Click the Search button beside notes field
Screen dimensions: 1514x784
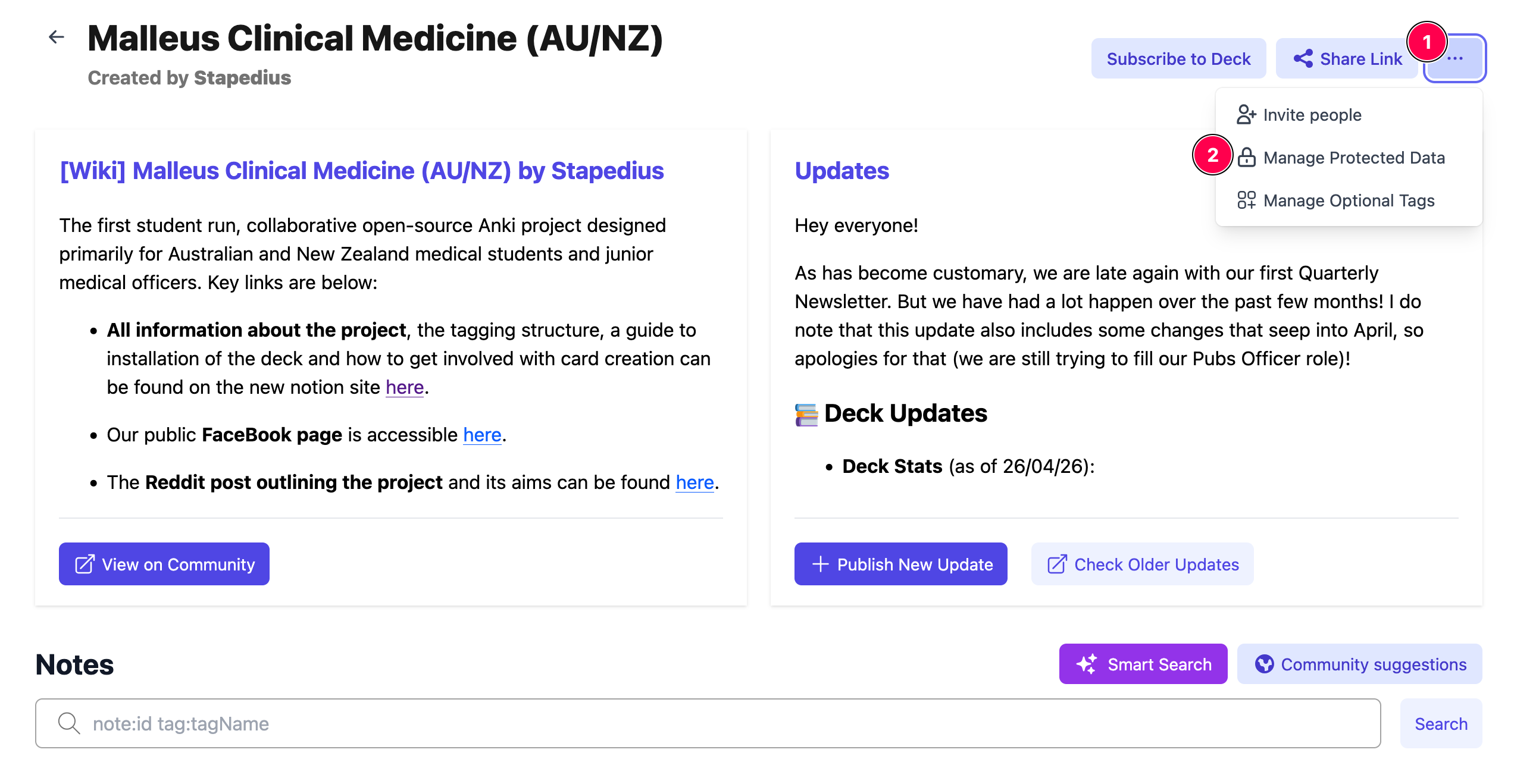1441,723
